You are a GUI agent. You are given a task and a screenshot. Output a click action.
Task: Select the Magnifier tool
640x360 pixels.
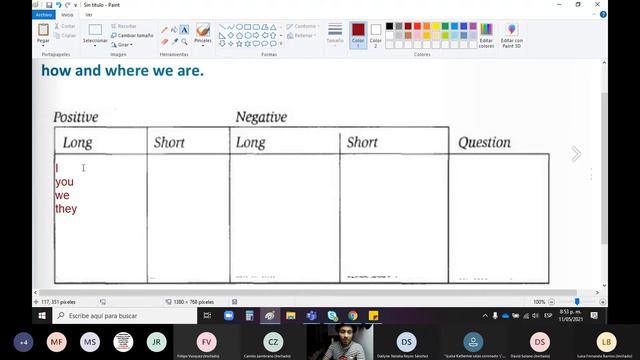(184, 42)
